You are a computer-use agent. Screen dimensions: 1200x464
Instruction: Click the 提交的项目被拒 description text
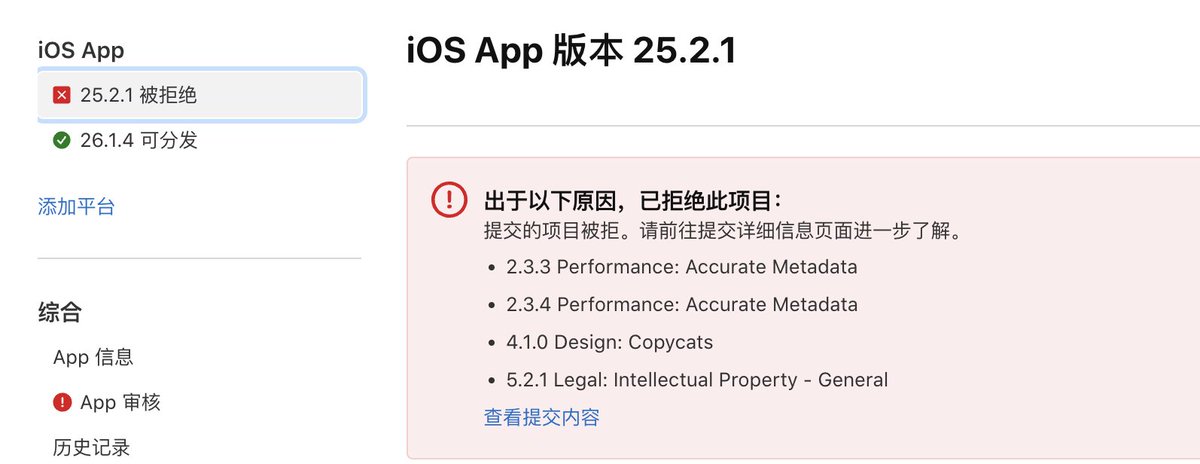click(722, 232)
